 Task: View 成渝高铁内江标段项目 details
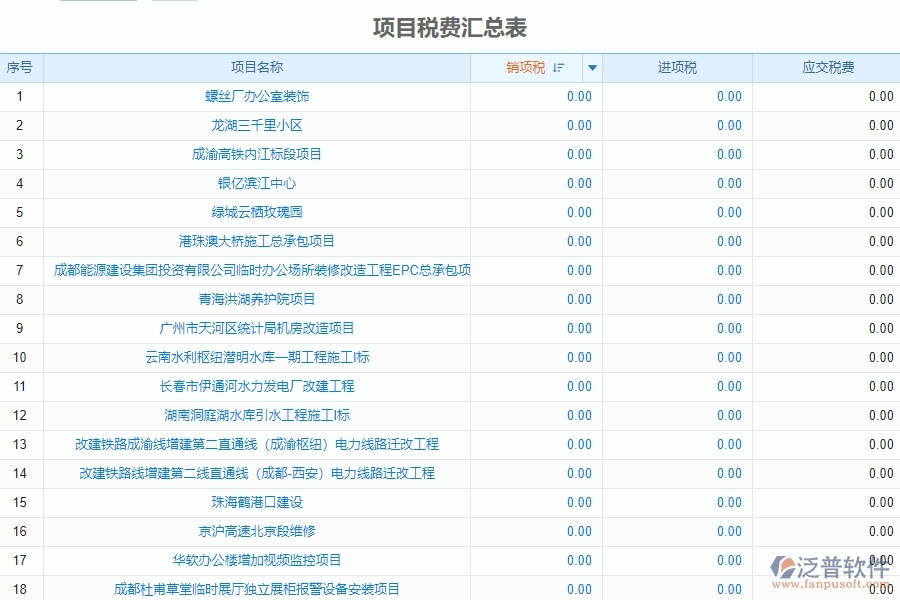point(258,154)
